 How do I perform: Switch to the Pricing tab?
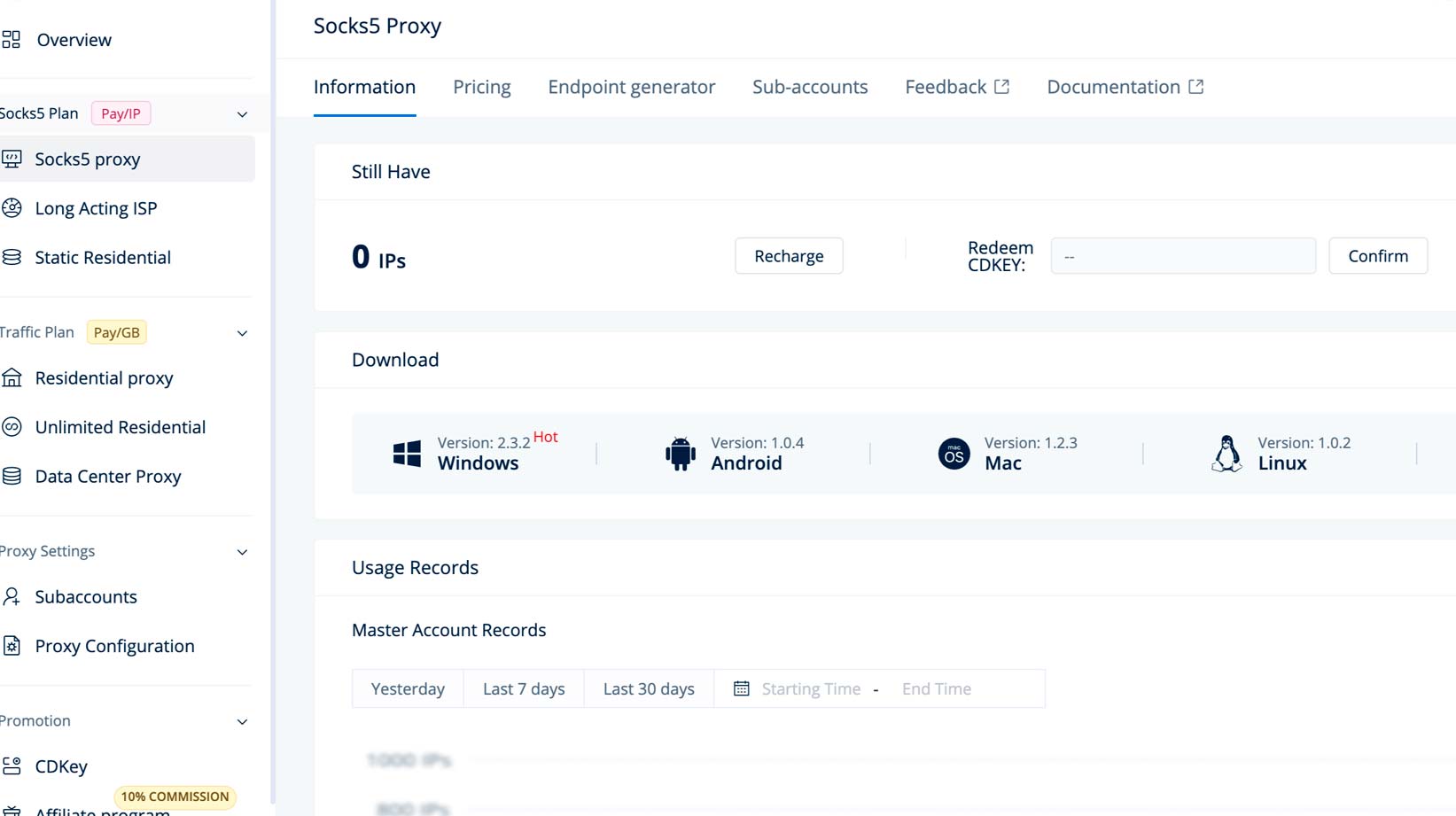[481, 87]
